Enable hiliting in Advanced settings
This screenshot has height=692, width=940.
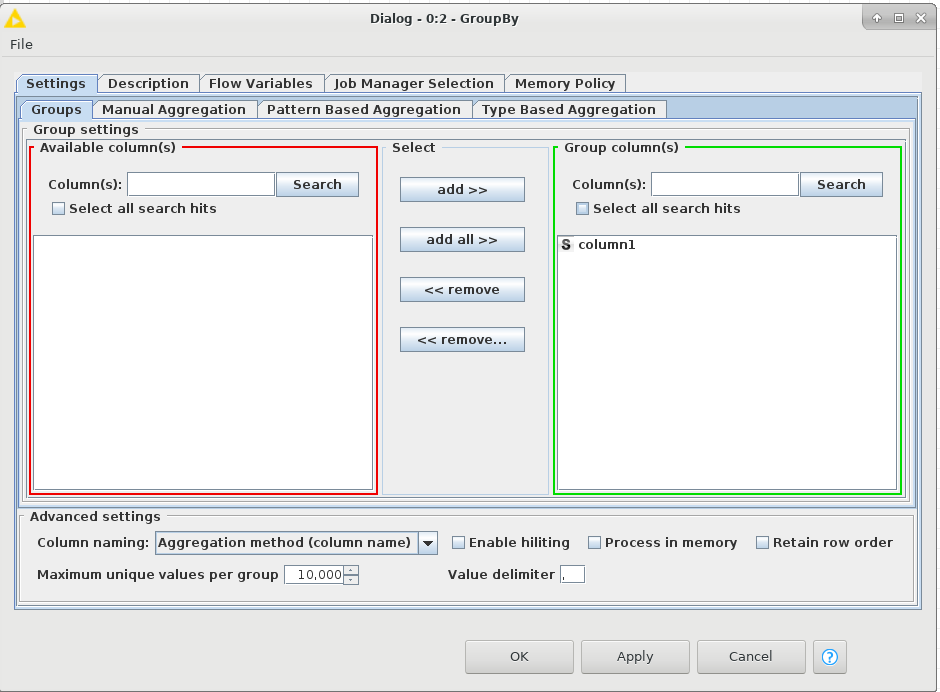[x=458, y=542]
